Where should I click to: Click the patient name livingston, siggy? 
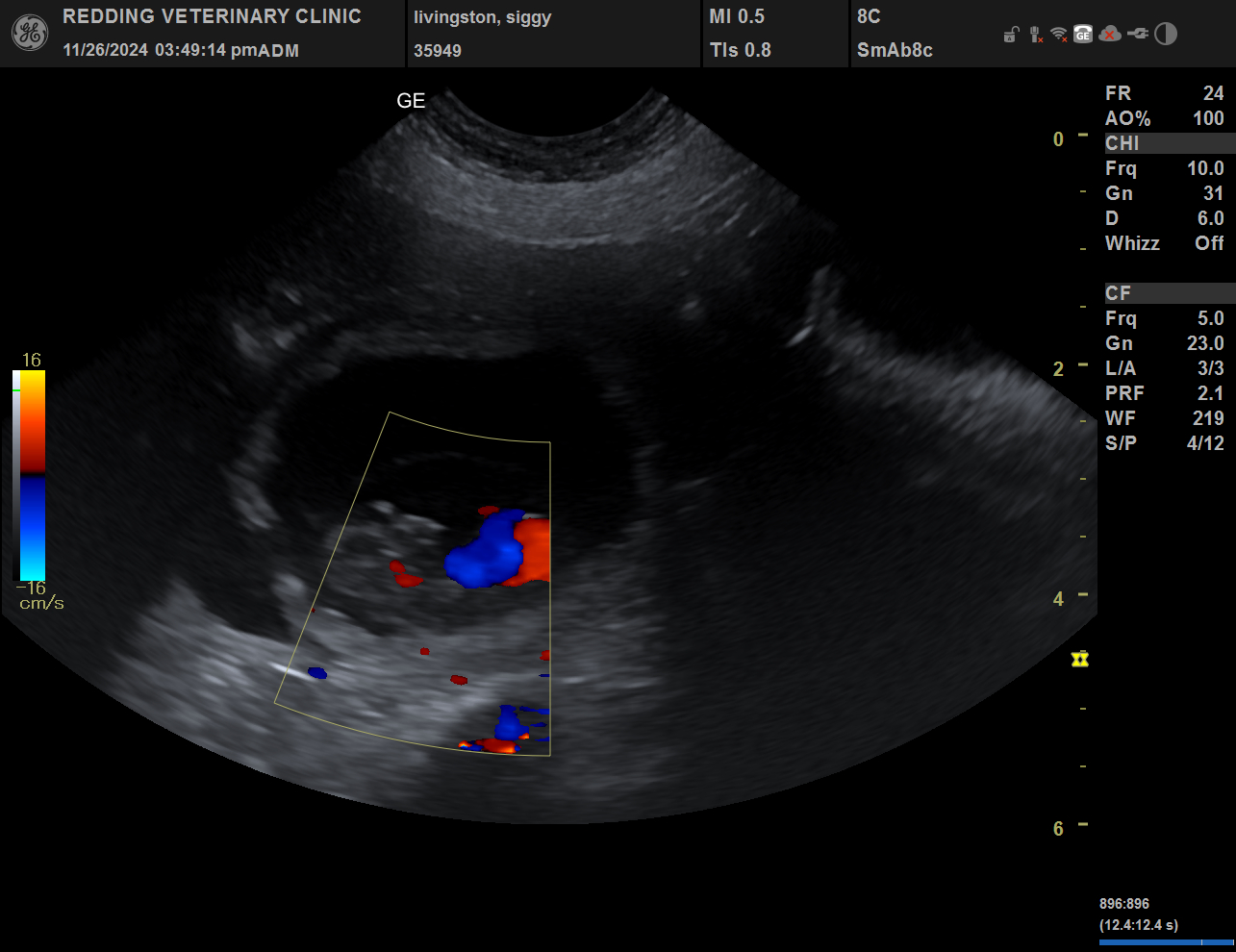482,17
